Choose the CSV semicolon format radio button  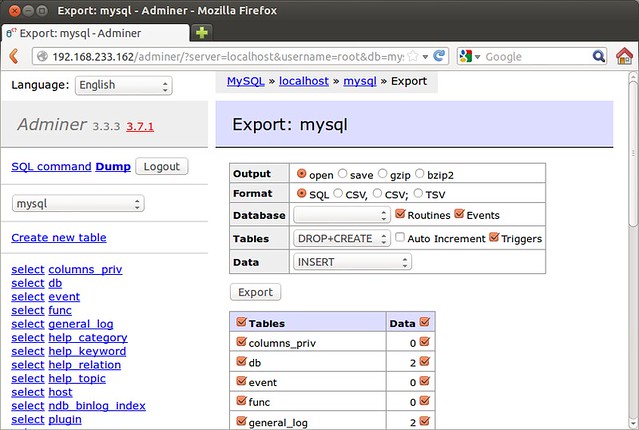pos(377,193)
